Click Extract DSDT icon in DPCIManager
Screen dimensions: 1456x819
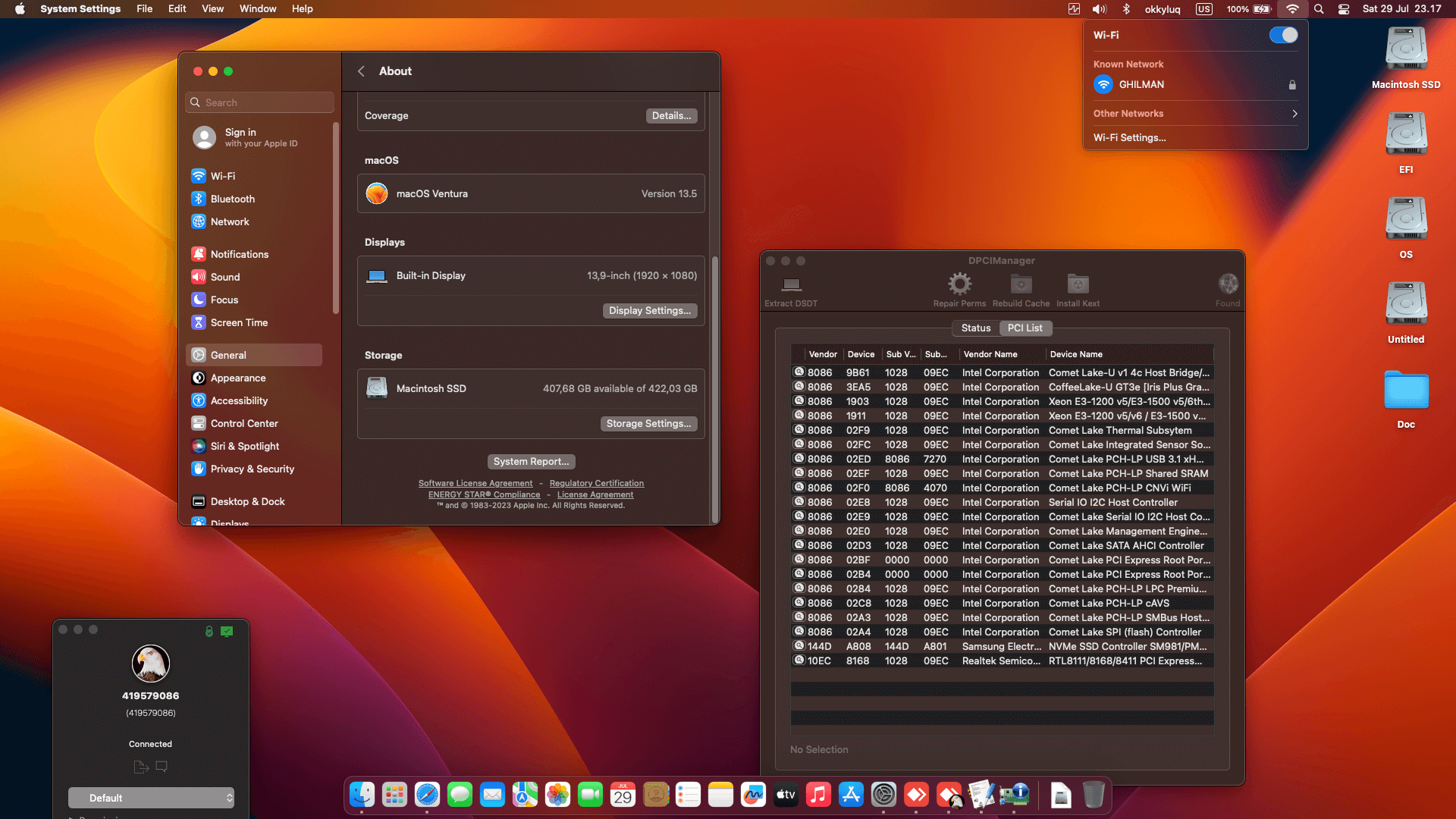(x=791, y=284)
